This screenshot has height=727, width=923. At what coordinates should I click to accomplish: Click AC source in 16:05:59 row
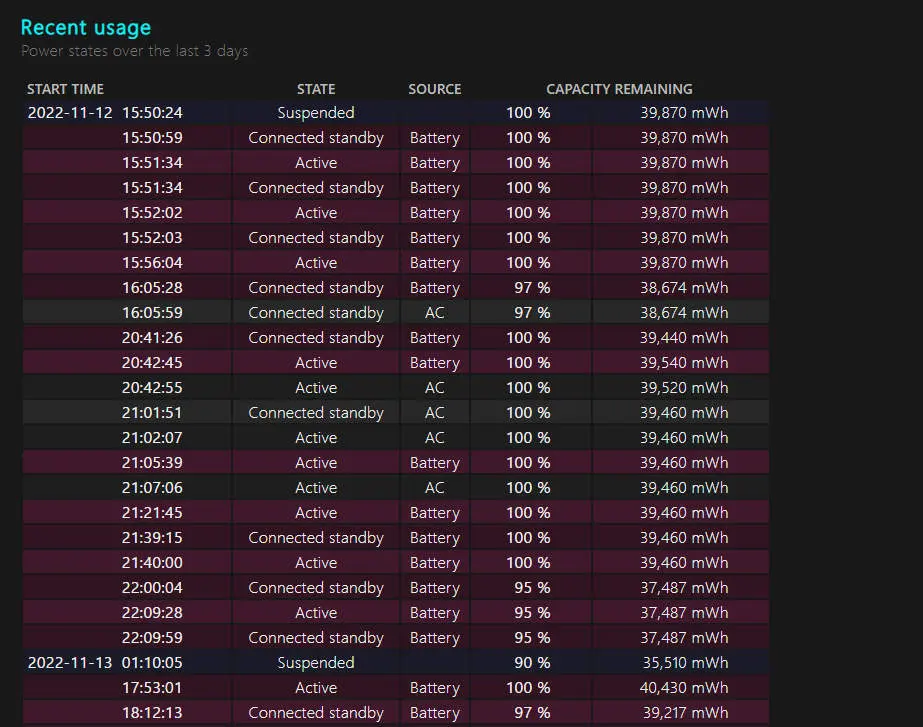435,313
